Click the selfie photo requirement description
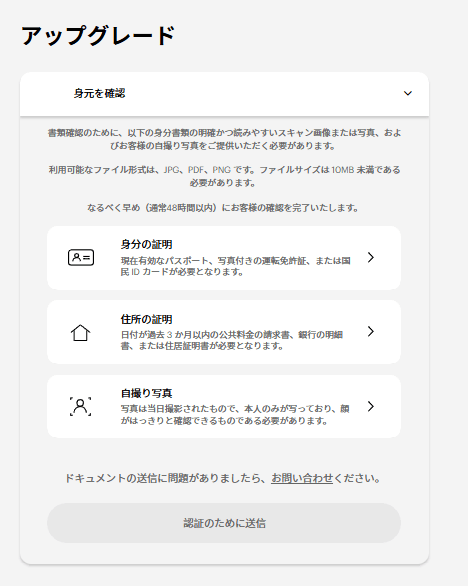This screenshot has width=468, height=586. [235, 414]
